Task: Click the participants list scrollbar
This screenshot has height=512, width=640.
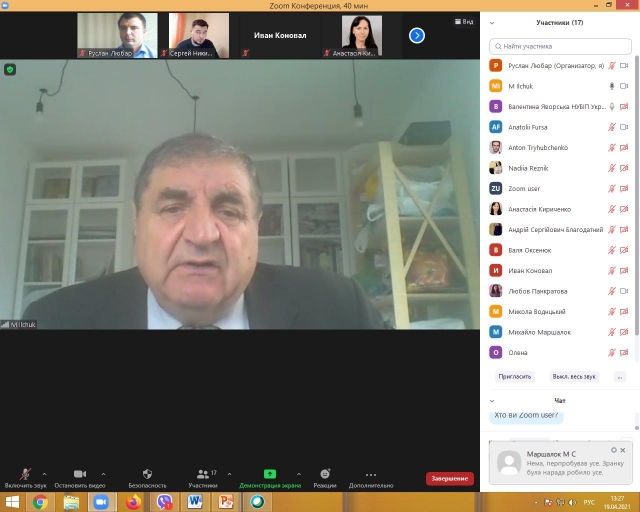Action: pos(637,196)
